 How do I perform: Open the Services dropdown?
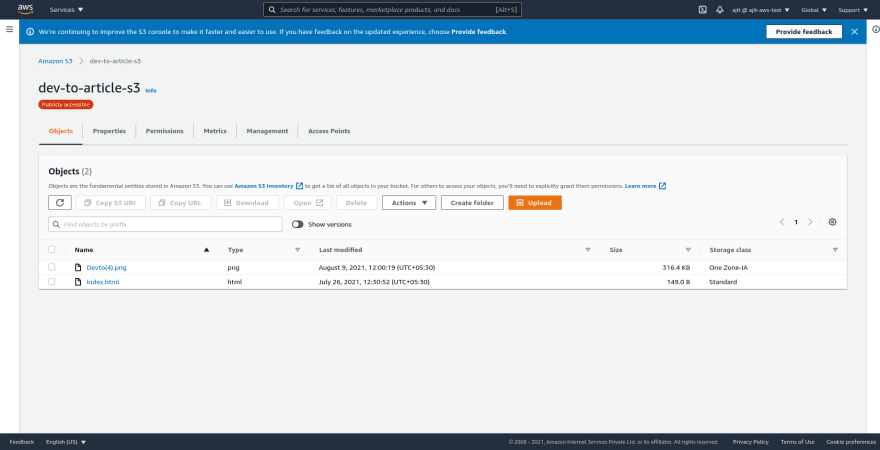[x=66, y=10]
